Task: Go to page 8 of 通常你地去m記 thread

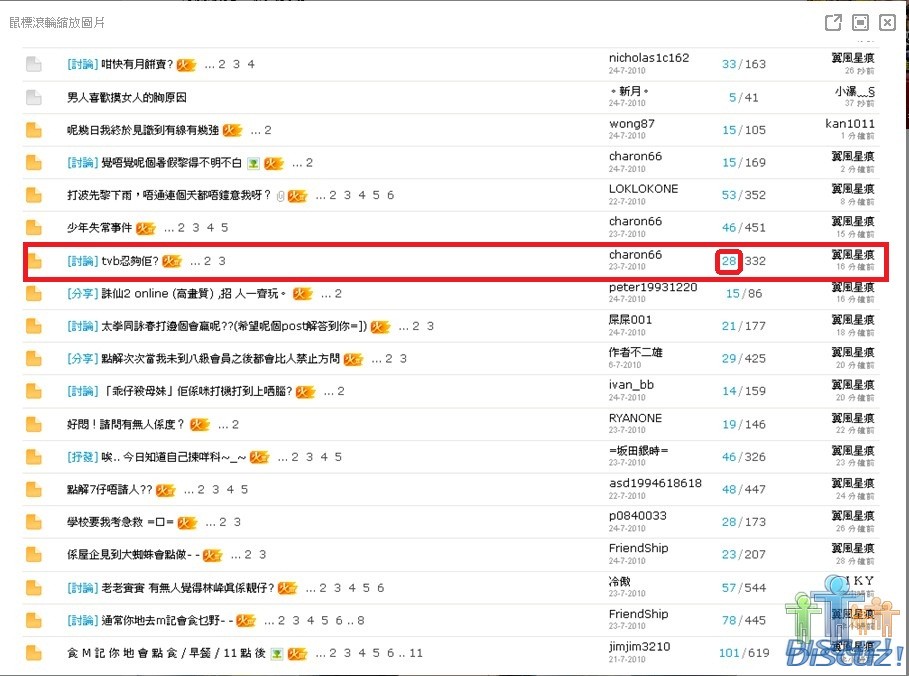Action: (x=361, y=621)
